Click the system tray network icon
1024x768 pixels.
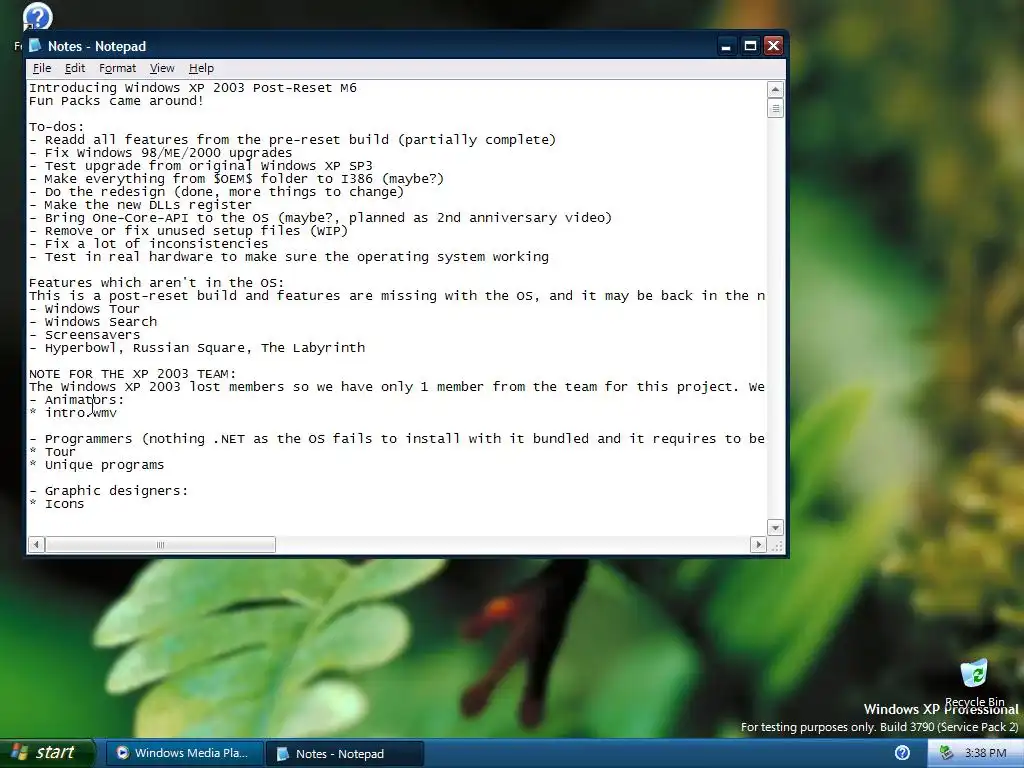[945, 753]
